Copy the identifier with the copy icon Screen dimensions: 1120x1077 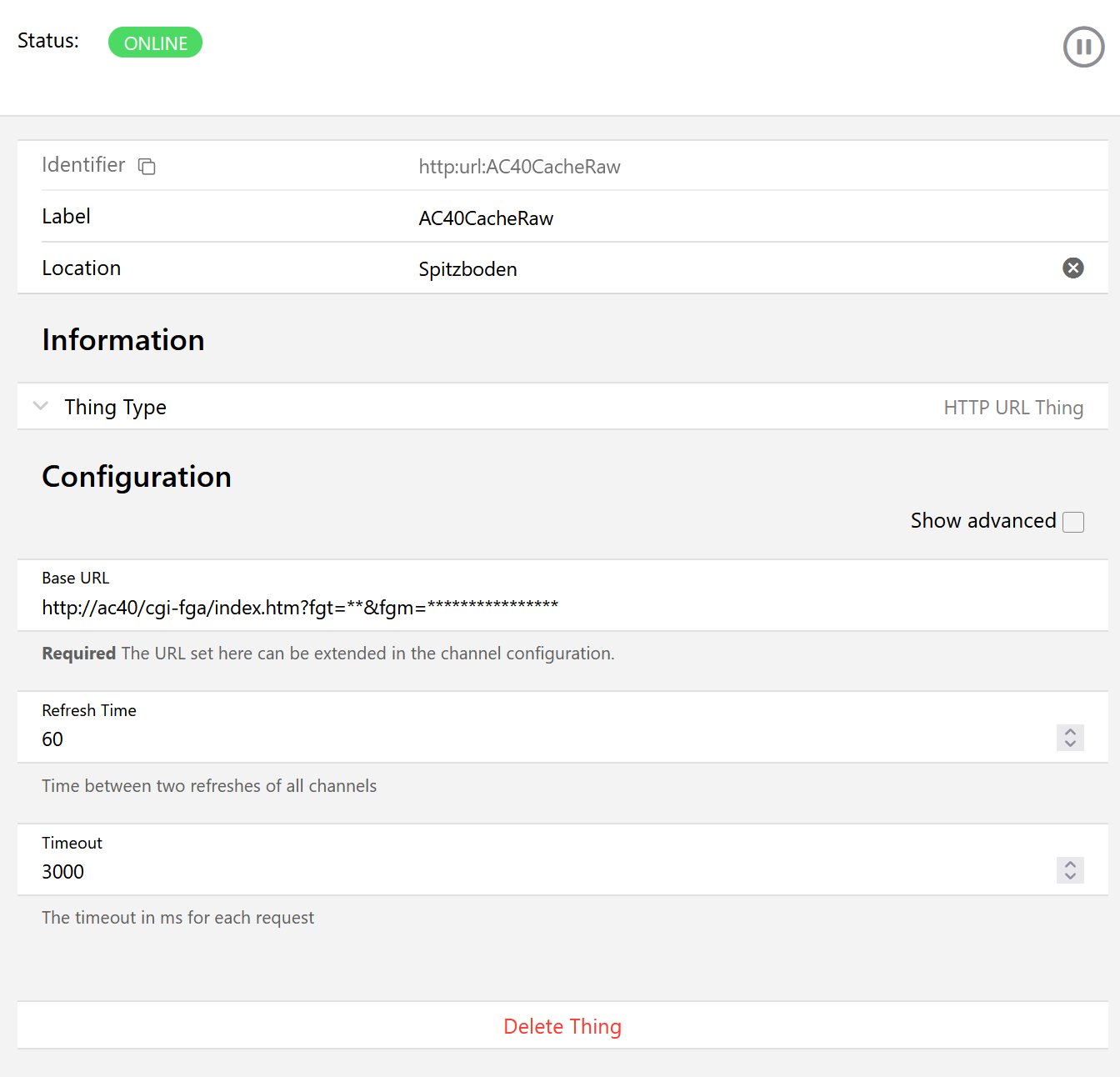(x=147, y=167)
